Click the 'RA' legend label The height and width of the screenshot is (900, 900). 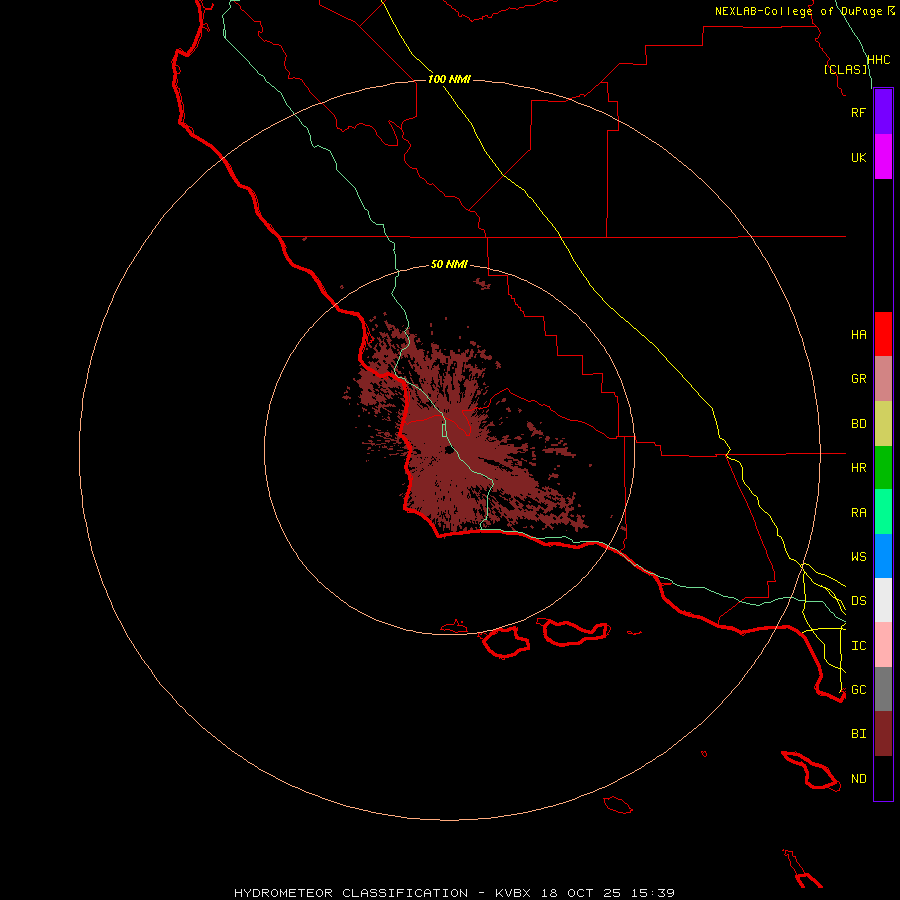coord(858,513)
